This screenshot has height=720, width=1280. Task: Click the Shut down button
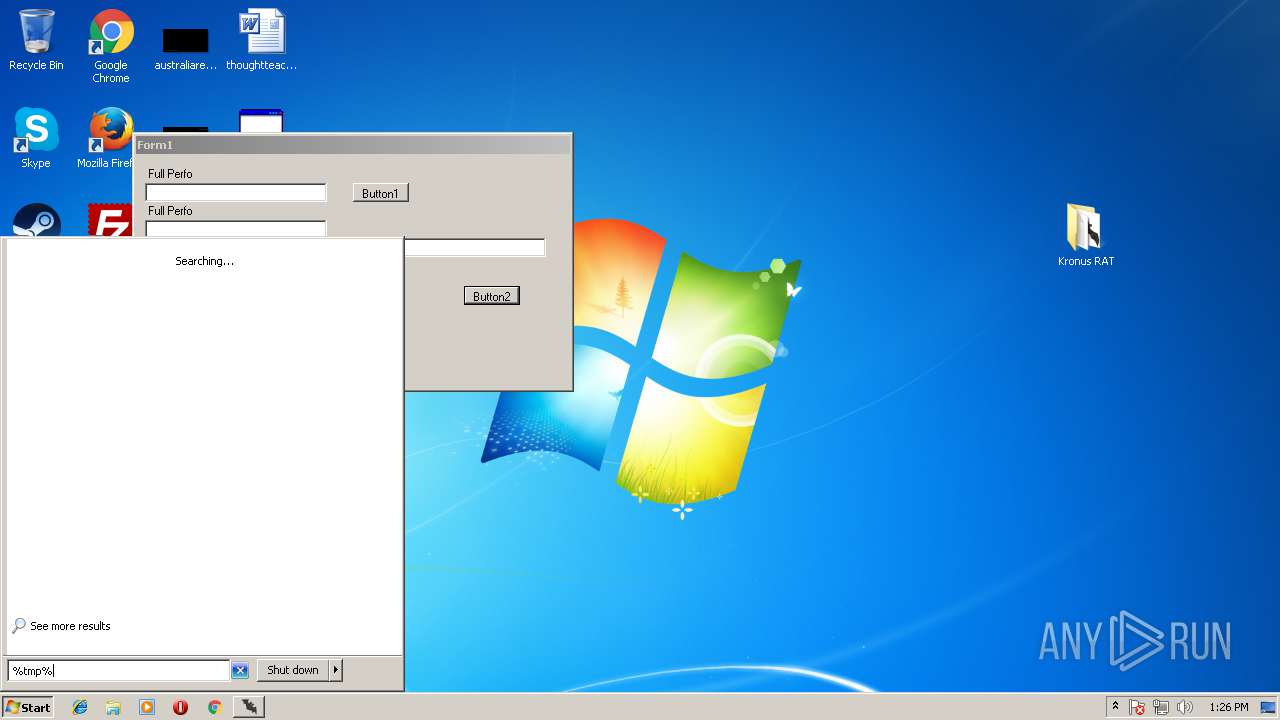tap(293, 670)
